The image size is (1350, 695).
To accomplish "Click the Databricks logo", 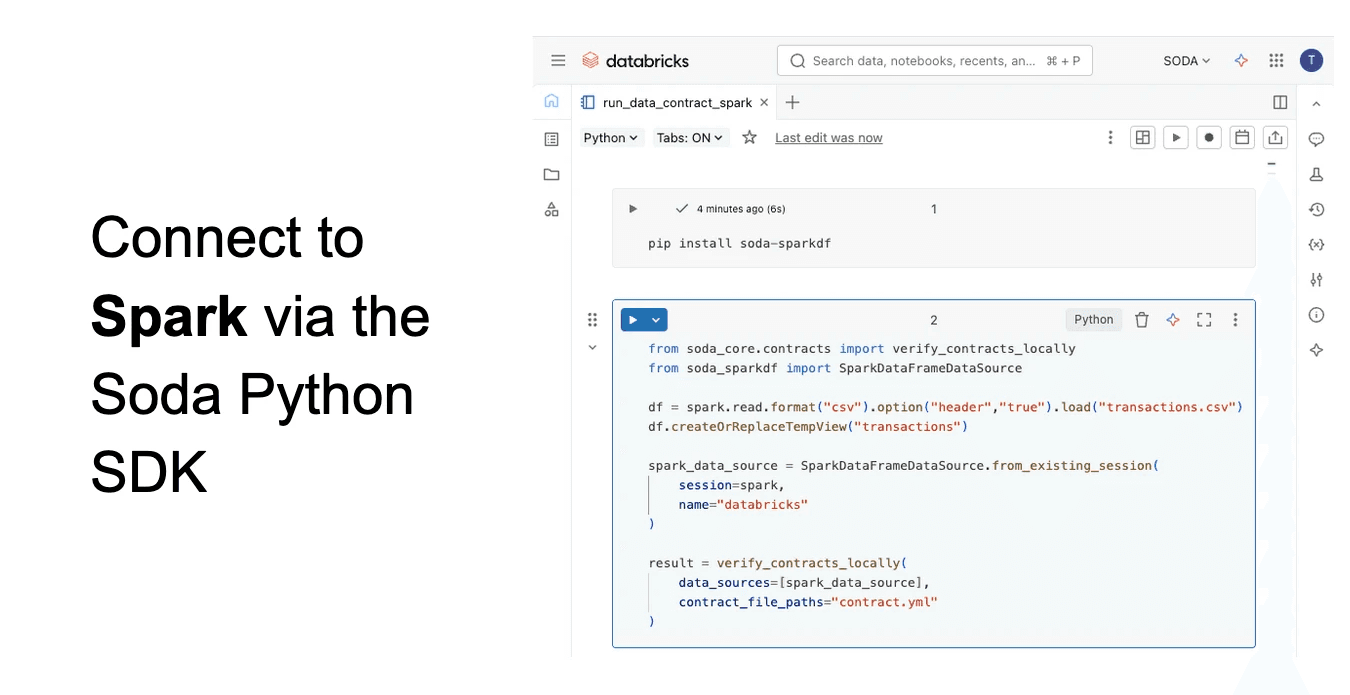I will pyautogui.click(x=635, y=60).
